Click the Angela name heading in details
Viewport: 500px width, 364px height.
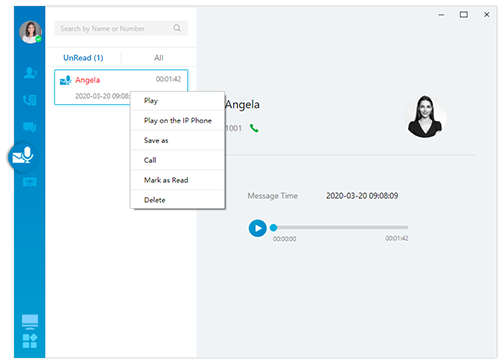242,104
